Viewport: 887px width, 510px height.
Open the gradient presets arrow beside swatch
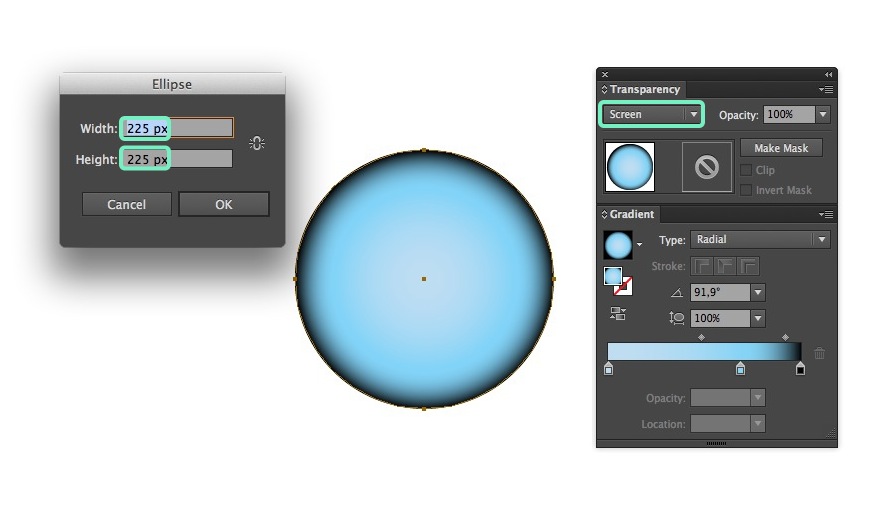coord(639,245)
